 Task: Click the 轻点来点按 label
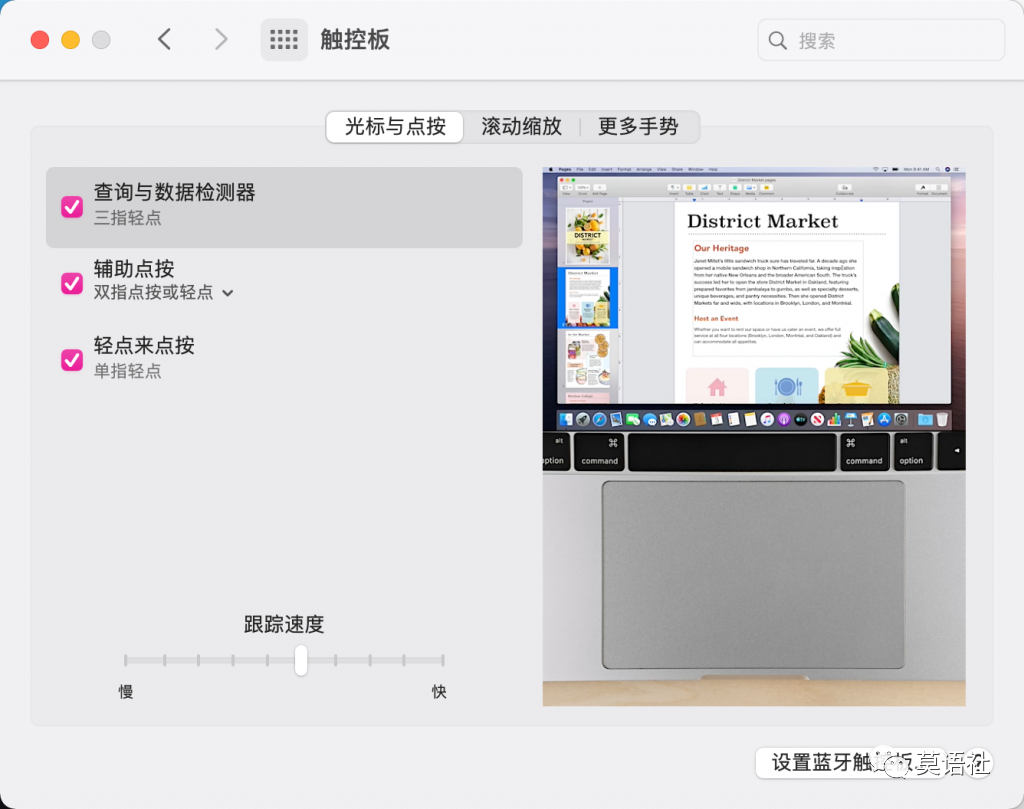(x=144, y=345)
